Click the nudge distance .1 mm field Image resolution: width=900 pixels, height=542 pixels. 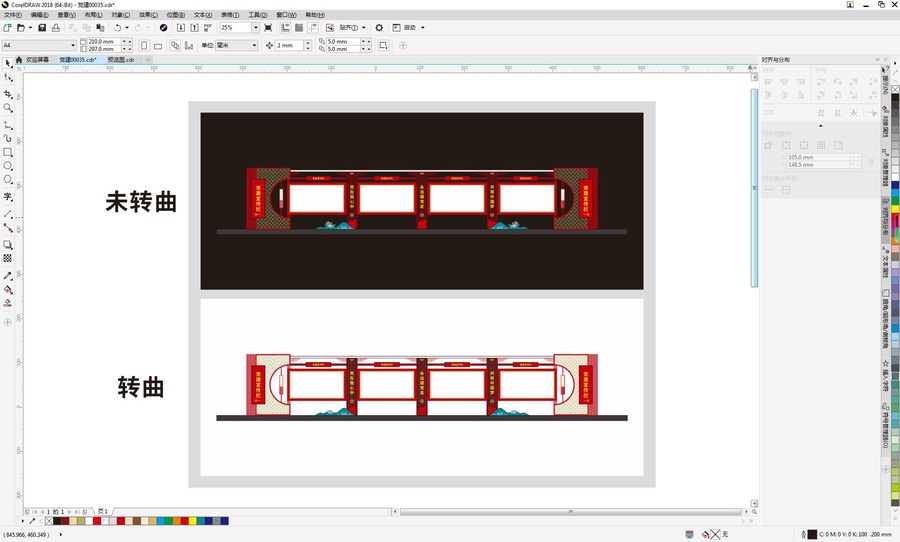pyautogui.click(x=289, y=45)
